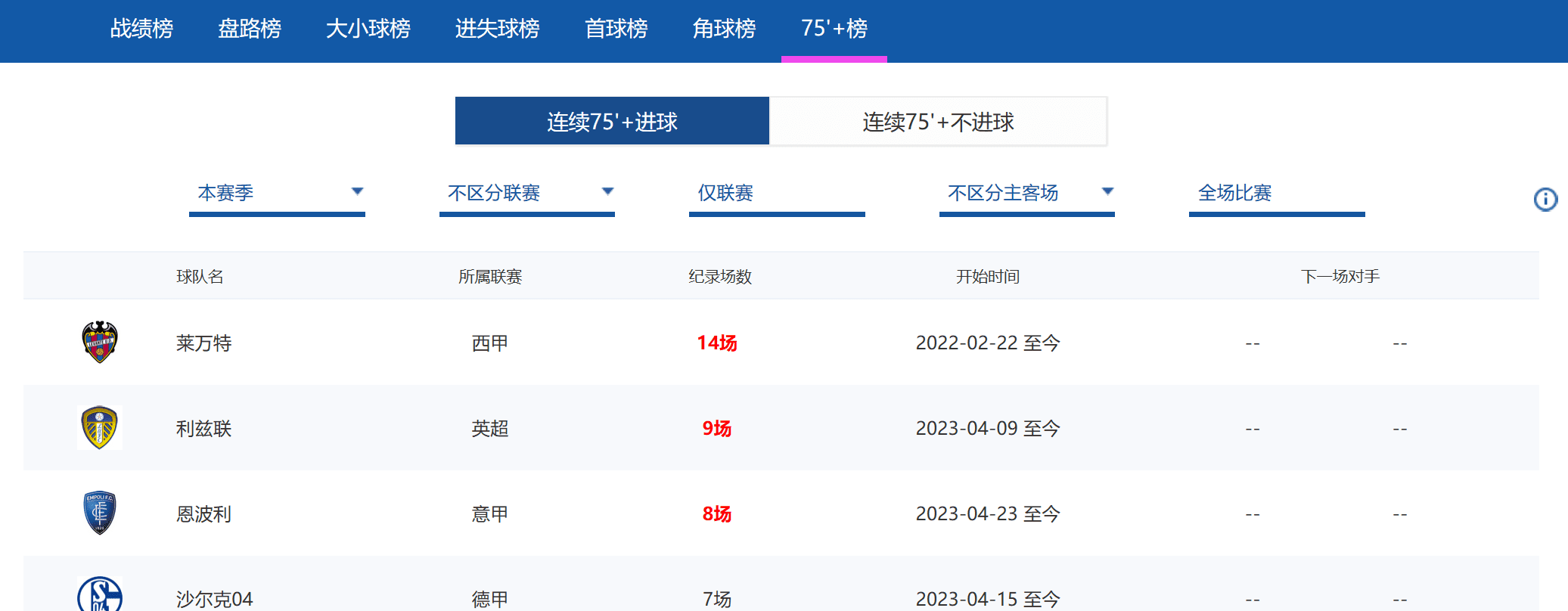Expand the 本赛季 season dropdown
The image size is (1568, 611).
pos(277,194)
